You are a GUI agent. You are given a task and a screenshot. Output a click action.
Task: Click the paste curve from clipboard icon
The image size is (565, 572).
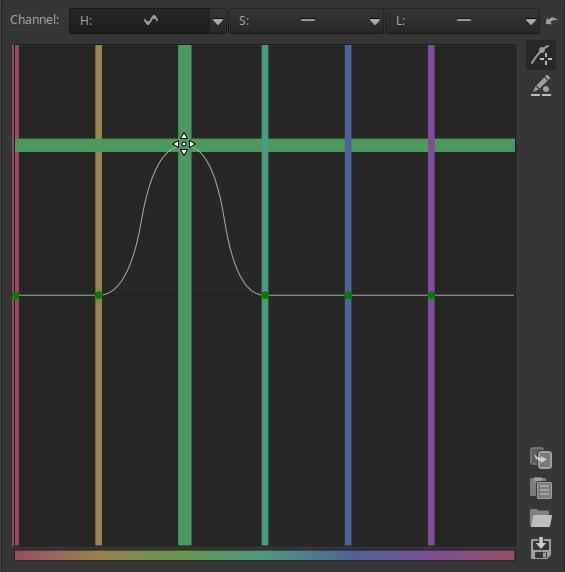(x=541, y=488)
